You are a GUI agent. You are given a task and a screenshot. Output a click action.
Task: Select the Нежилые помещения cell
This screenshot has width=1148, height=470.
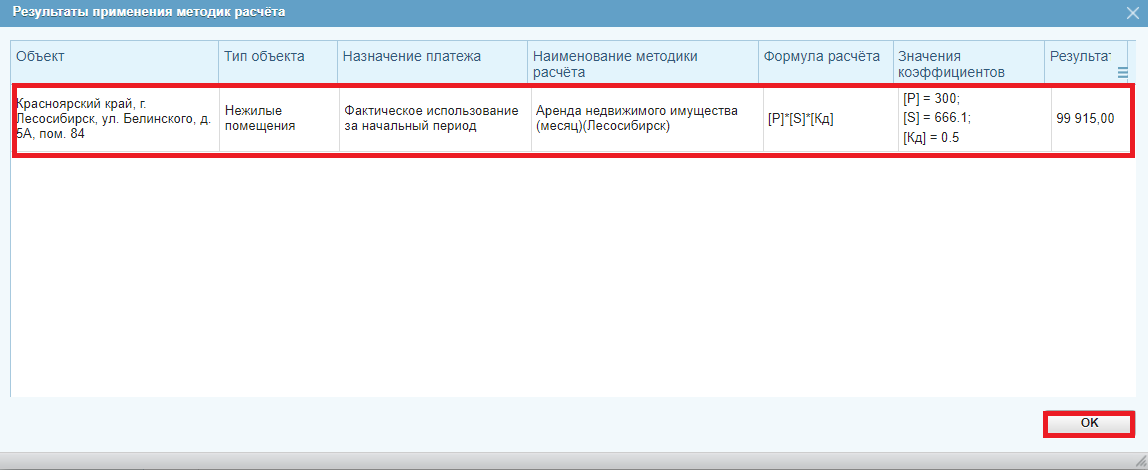pyautogui.click(x=278, y=118)
